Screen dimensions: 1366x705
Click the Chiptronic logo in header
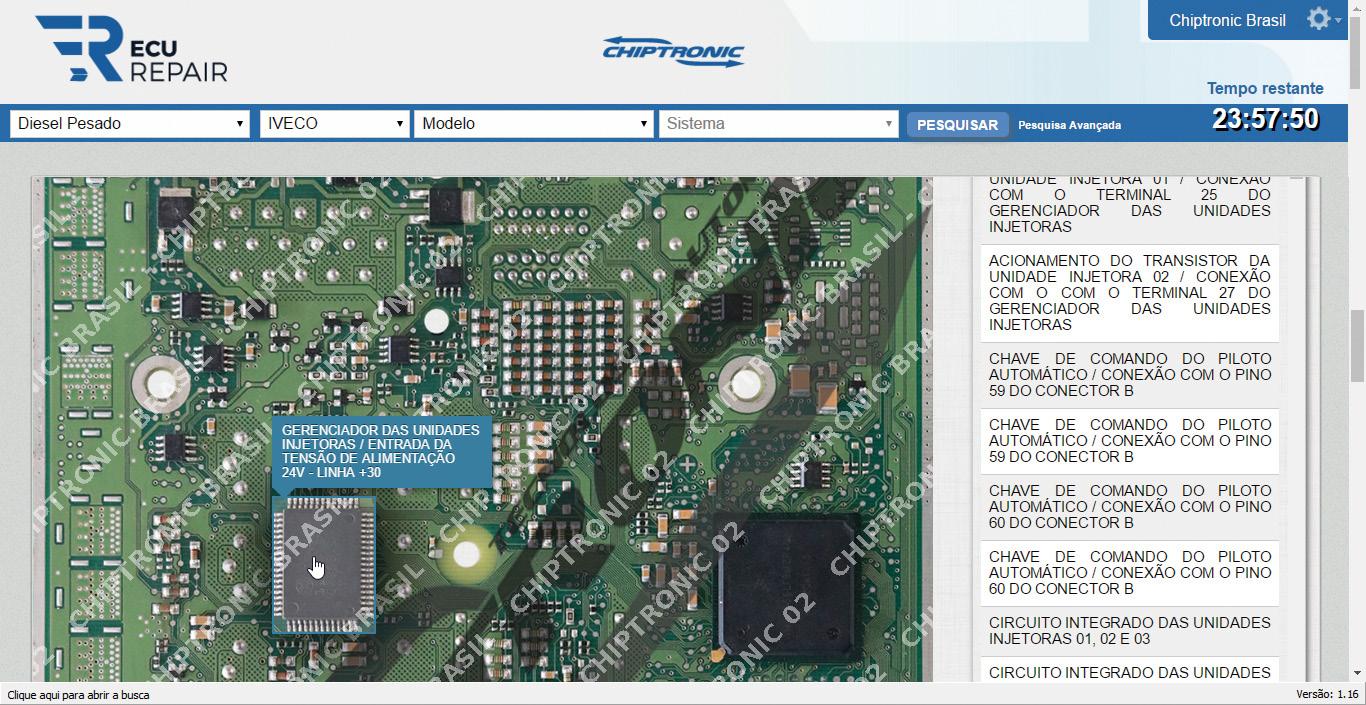point(673,51)
